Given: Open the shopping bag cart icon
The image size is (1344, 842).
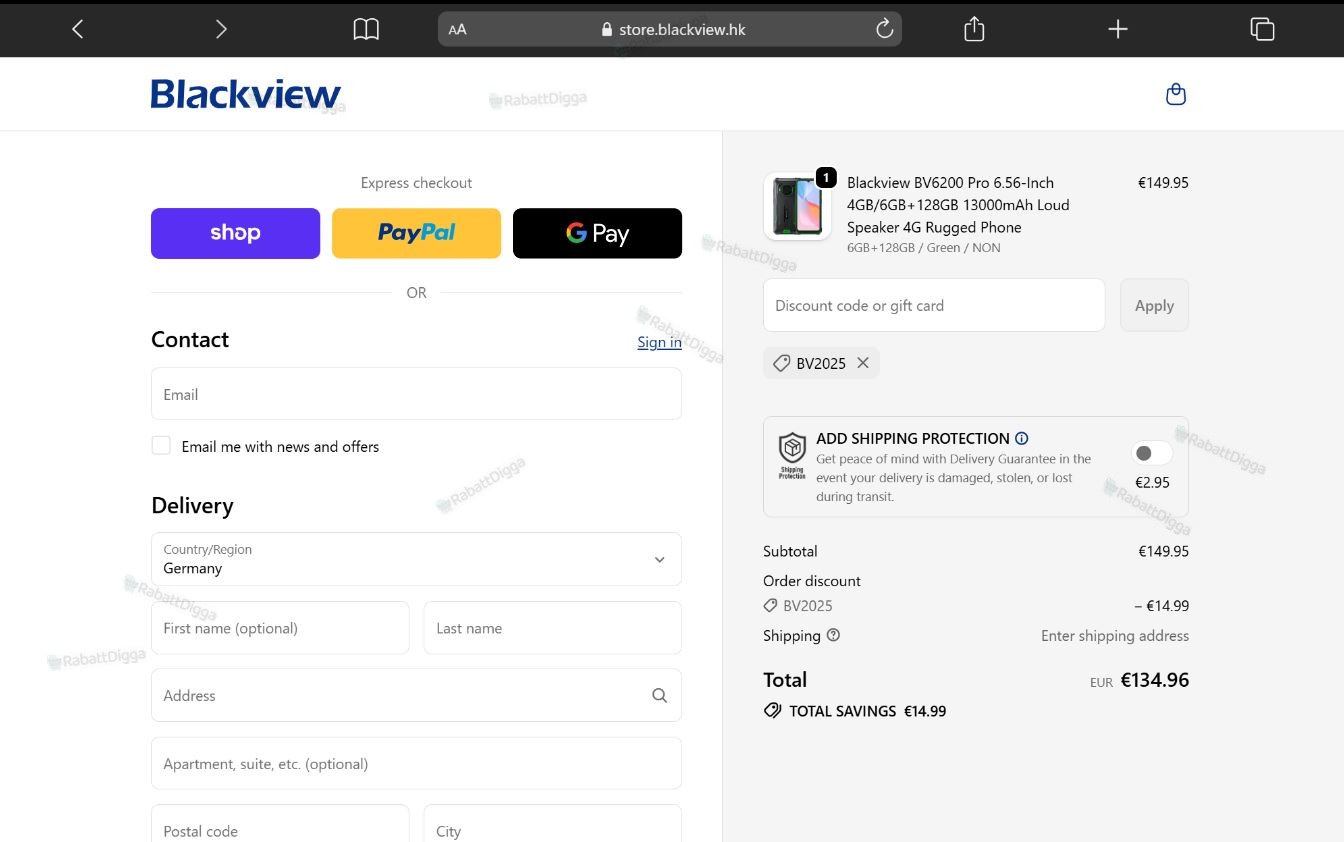Looking at the screenshot, I should (1176, 94).
